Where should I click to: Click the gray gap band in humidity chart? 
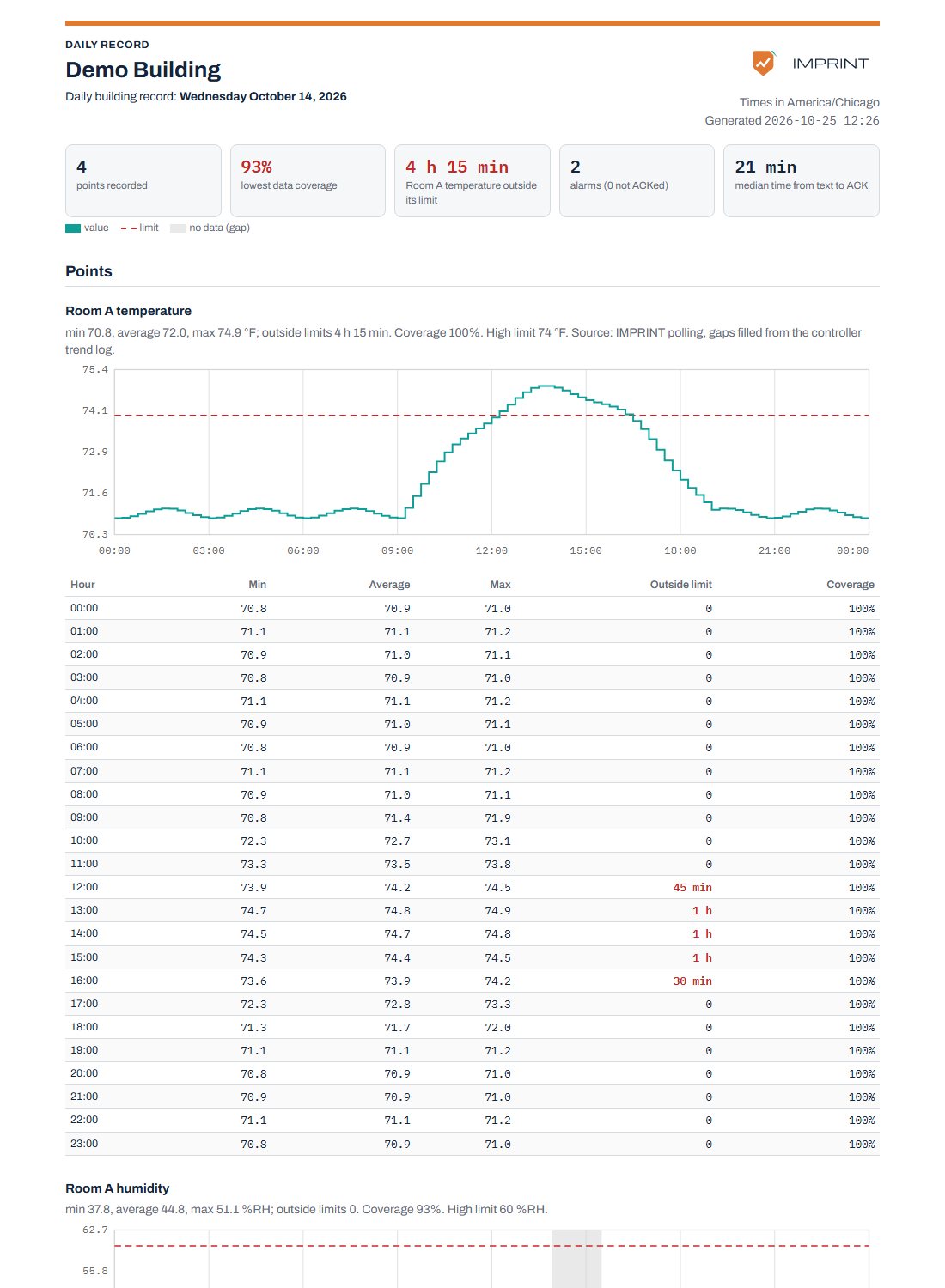576,1259
